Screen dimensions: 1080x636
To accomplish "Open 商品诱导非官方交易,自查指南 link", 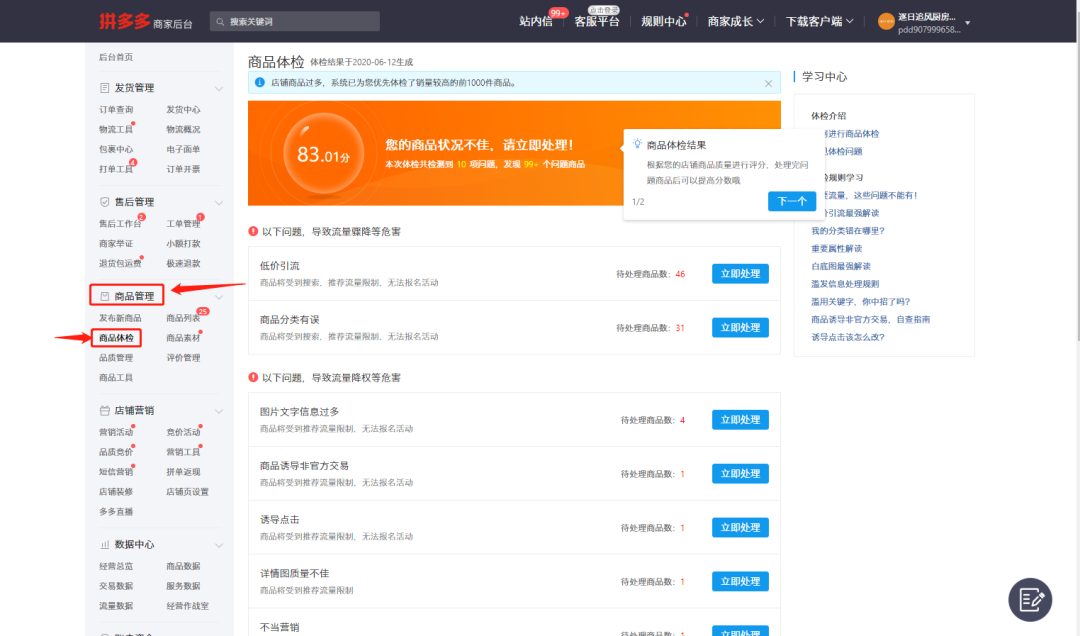I will [870, 320].
